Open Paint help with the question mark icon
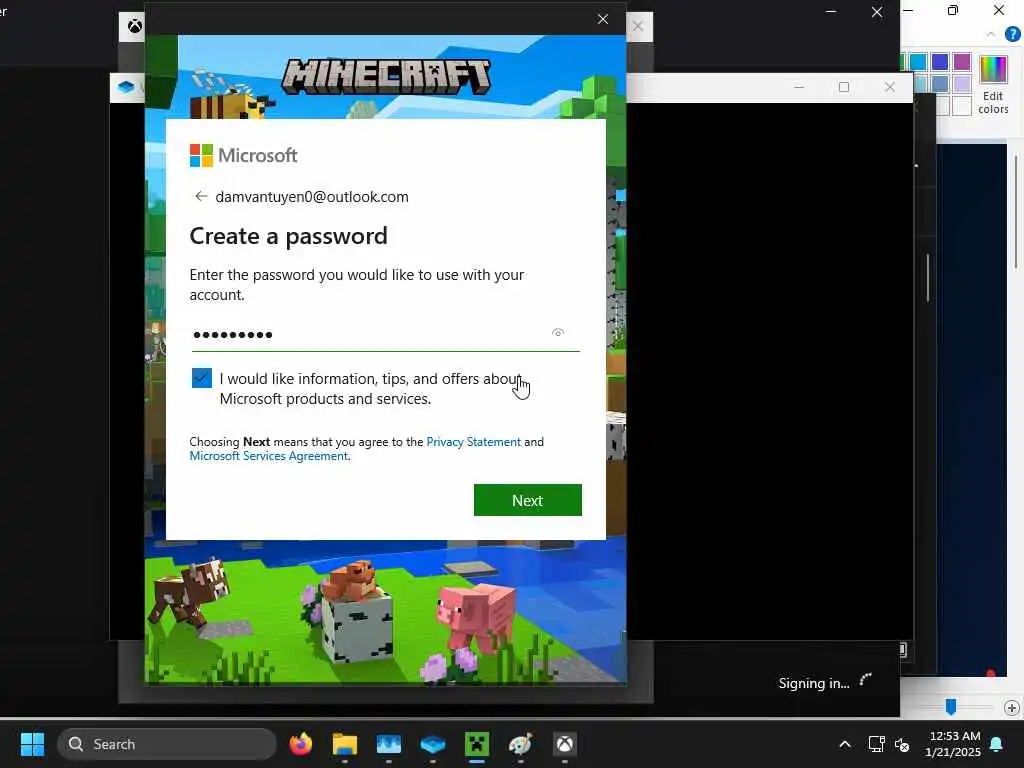Image resolution: width=1024 pixels, height=768 pixels. click(x=1012, y=34)
